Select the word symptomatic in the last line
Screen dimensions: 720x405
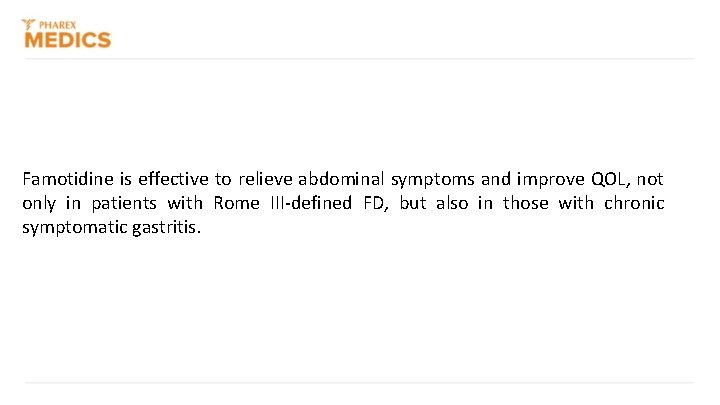pyautogui.click(x=75, y=228)
